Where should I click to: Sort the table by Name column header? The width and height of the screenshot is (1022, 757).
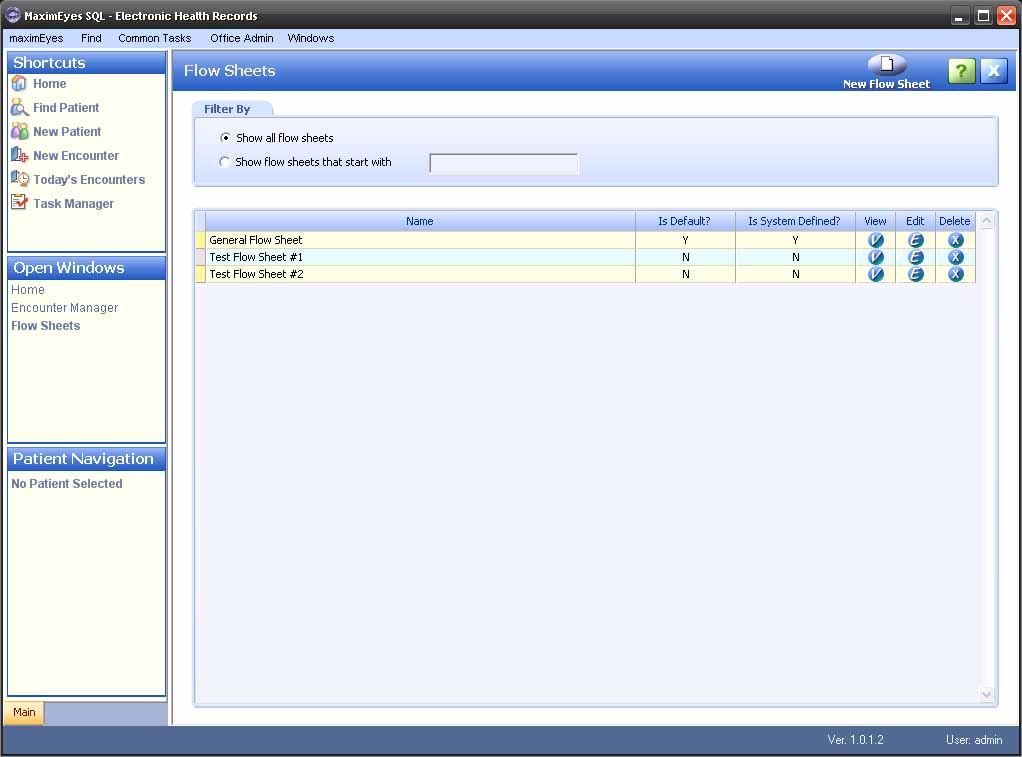point(420,221)
